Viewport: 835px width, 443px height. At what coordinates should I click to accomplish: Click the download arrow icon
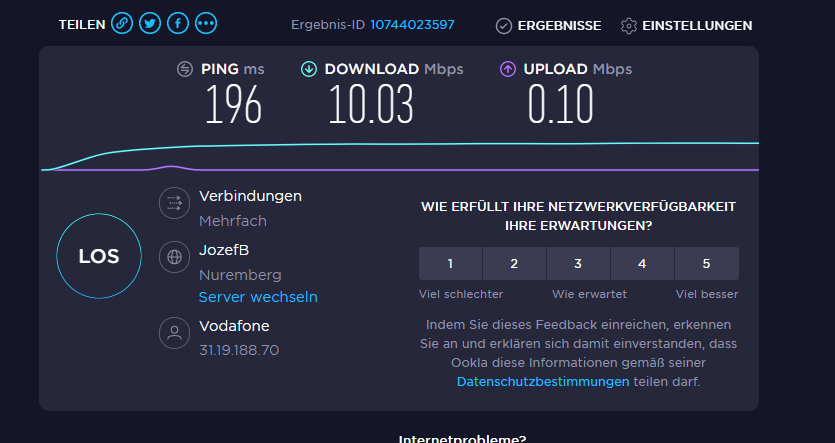[x=309, y=69]
